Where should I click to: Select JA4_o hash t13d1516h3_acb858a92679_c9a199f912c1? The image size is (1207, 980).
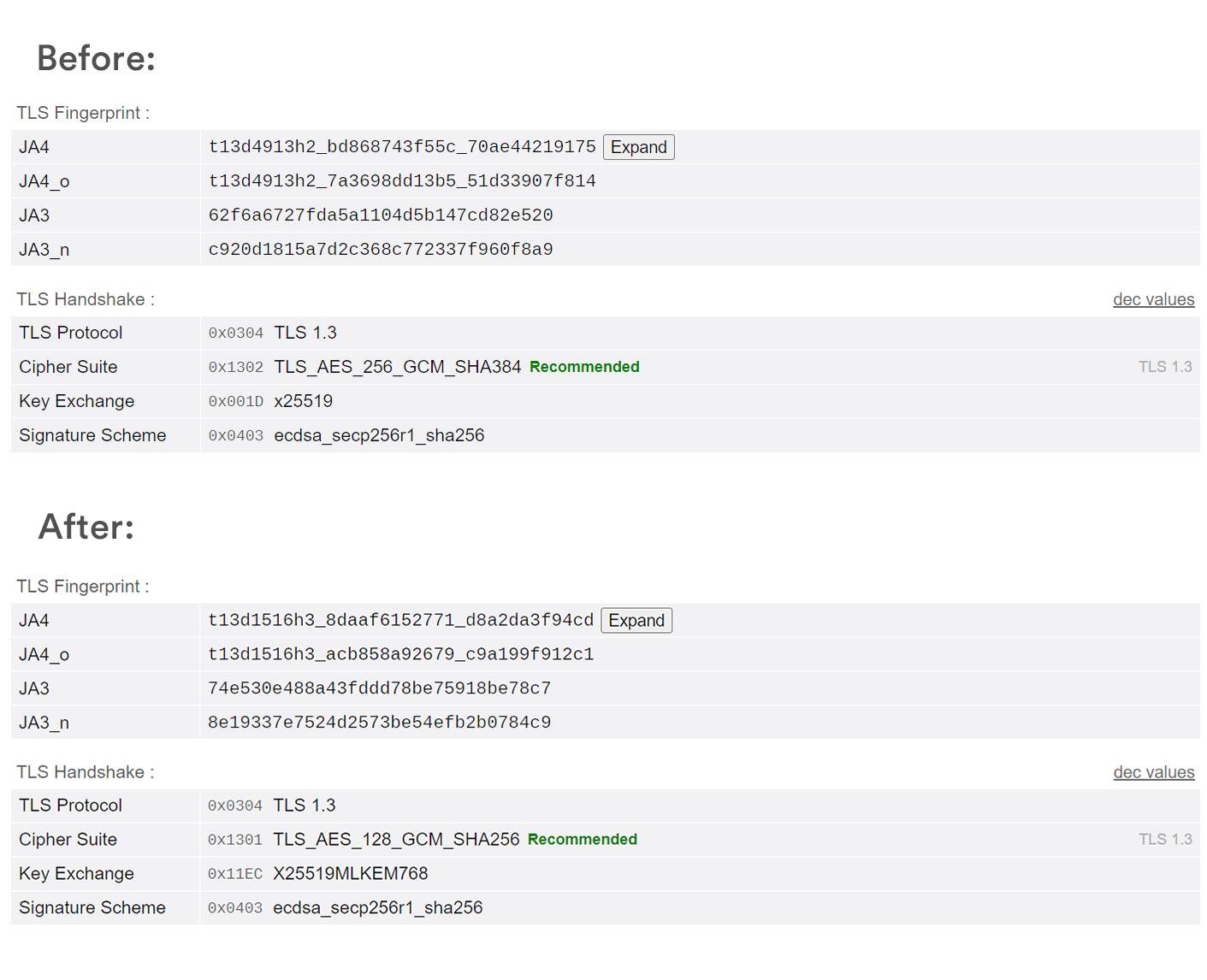point(400,654)
